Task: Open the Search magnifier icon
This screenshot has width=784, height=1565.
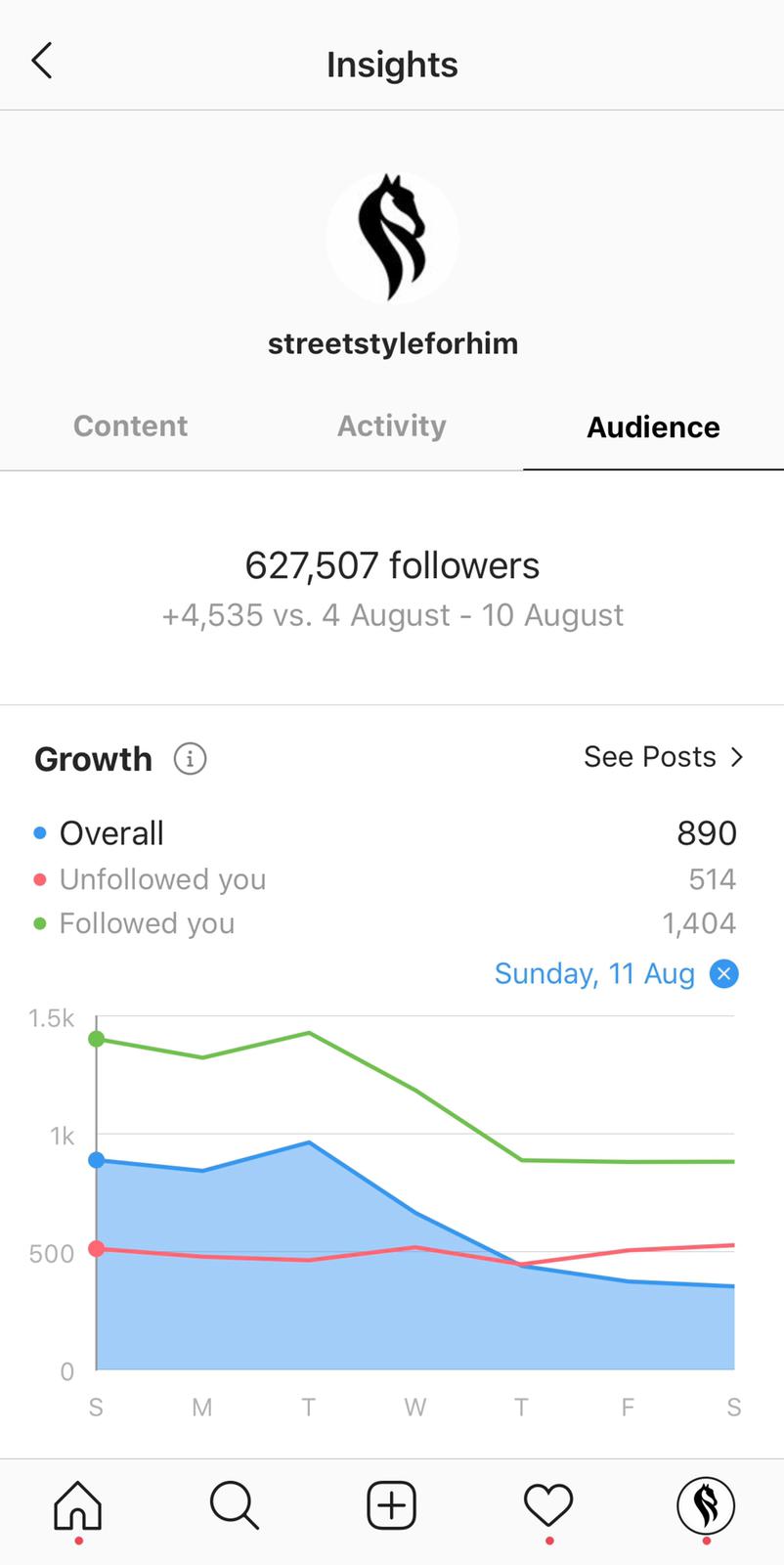Action: coord(235,1504)
